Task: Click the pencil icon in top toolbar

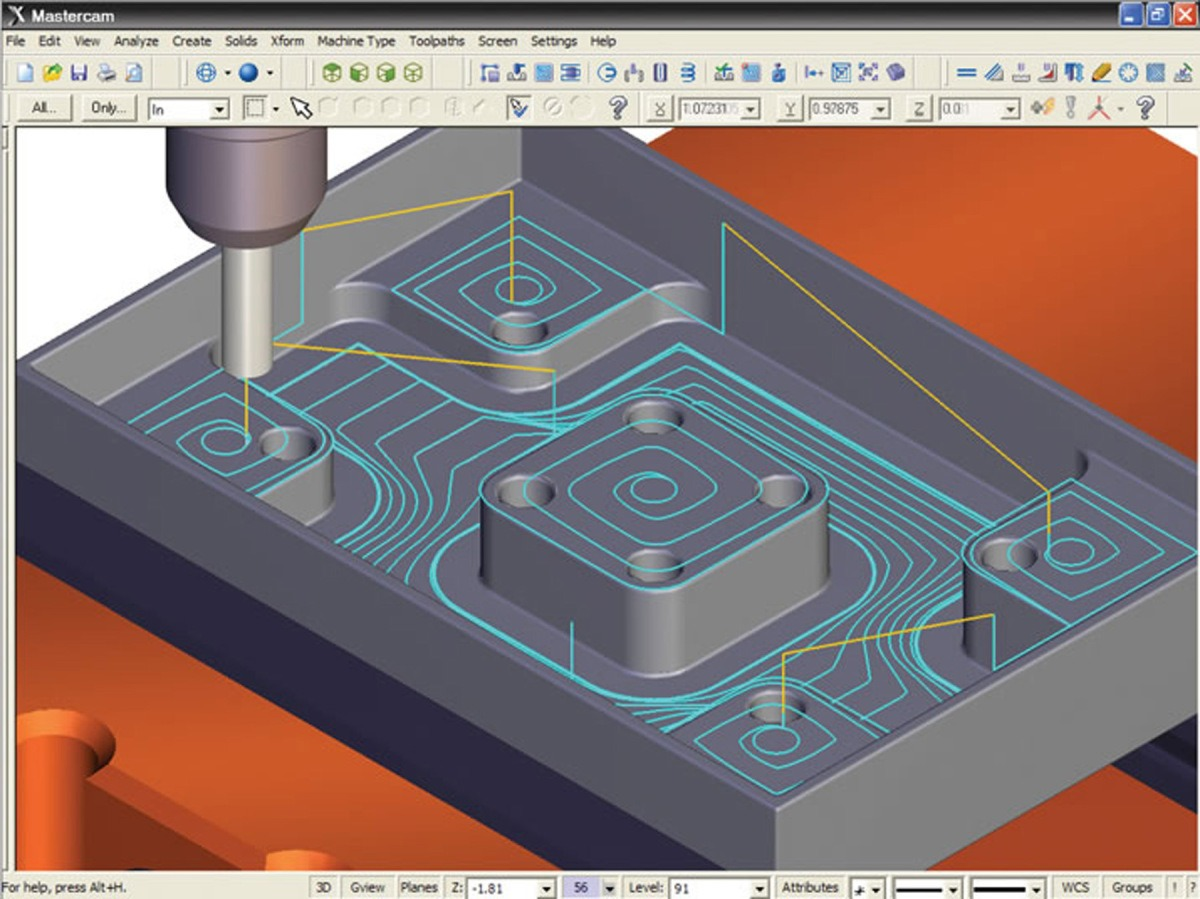Action: coord(1102,73)
